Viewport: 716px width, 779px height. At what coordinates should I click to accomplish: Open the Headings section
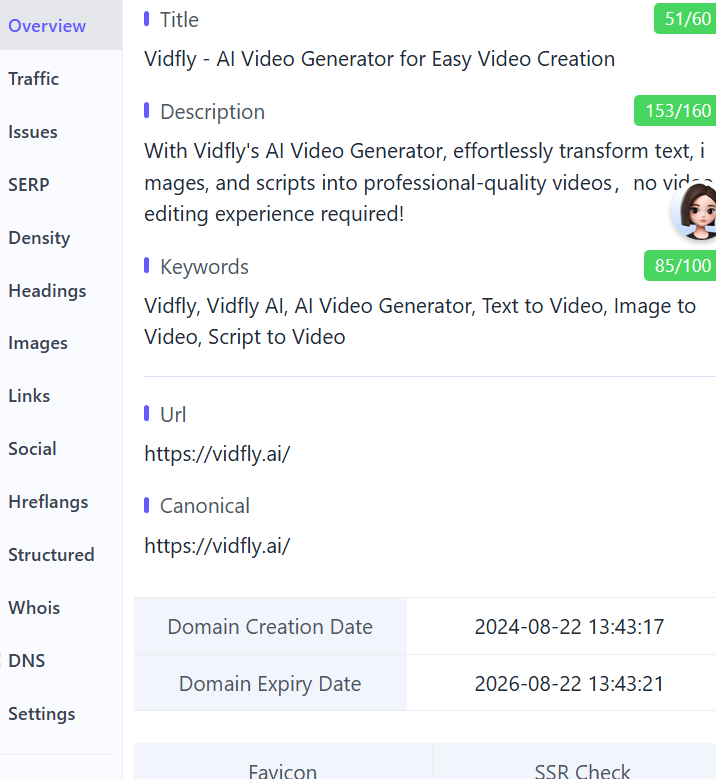(x=47, y=291)
